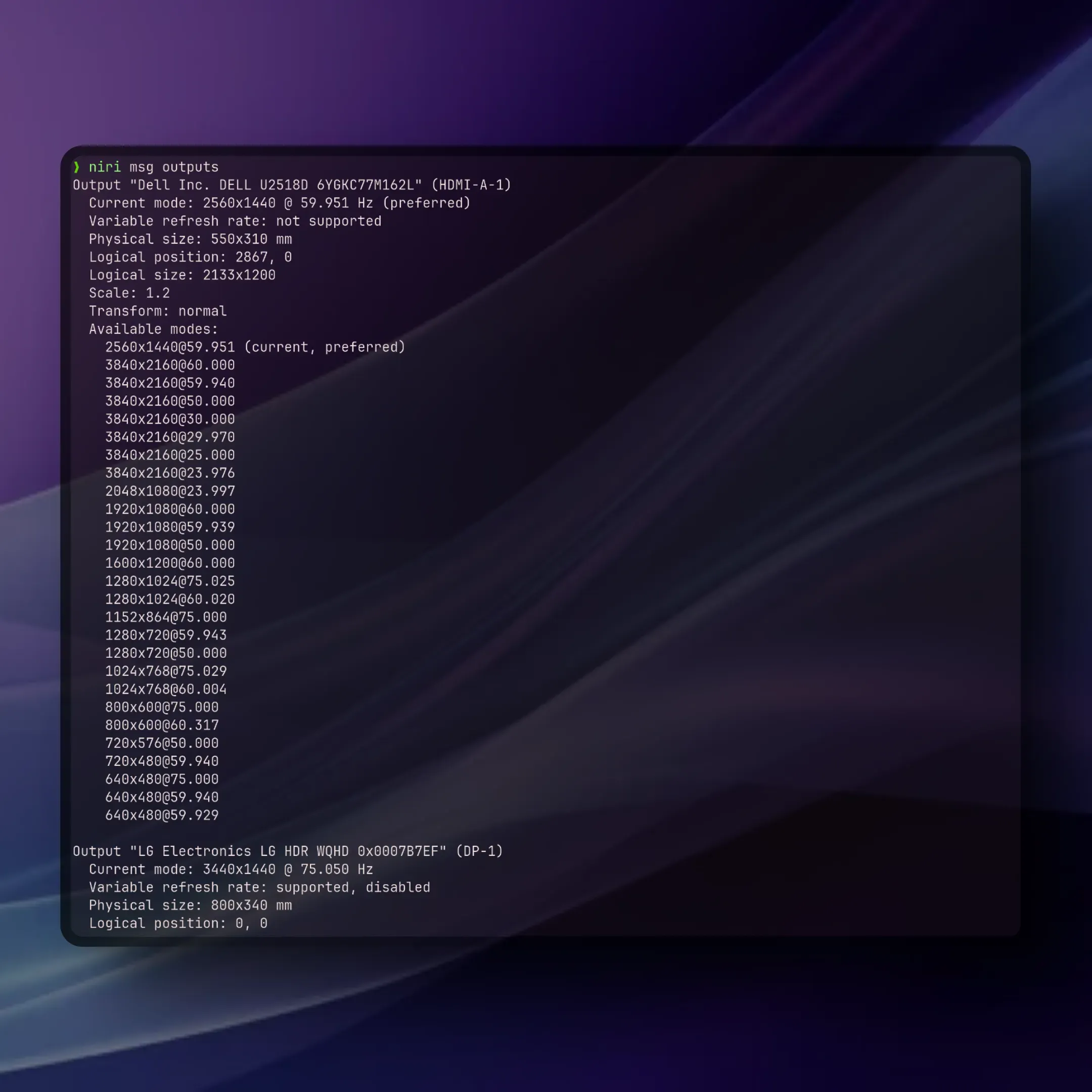This screenshot has height=1092, width=1092.
Task: Click mode '2048x1080@23.997'
Action: pos(170,492)
